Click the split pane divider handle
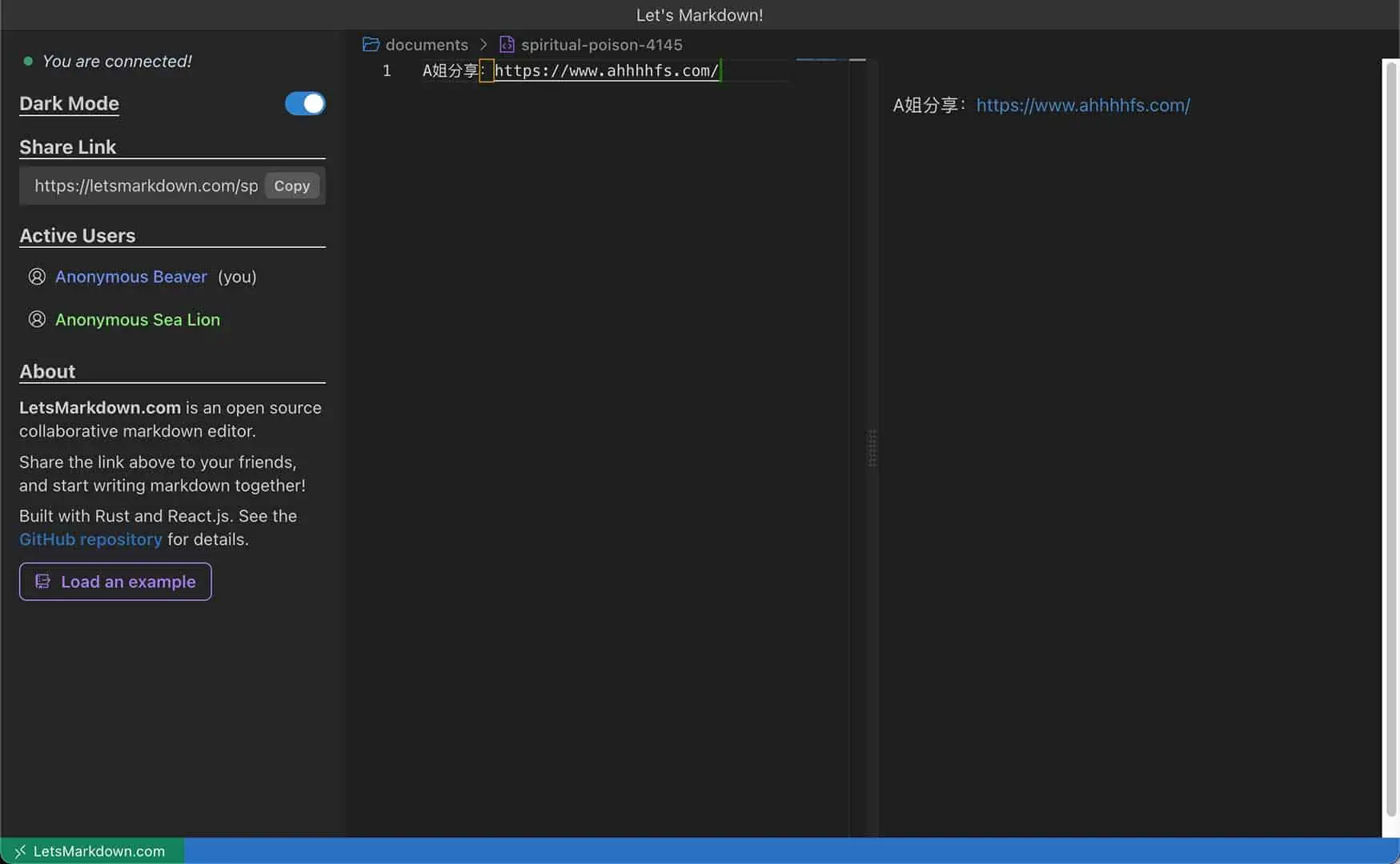This screenshot has width=1400, height=864. (x=872, y=448)
